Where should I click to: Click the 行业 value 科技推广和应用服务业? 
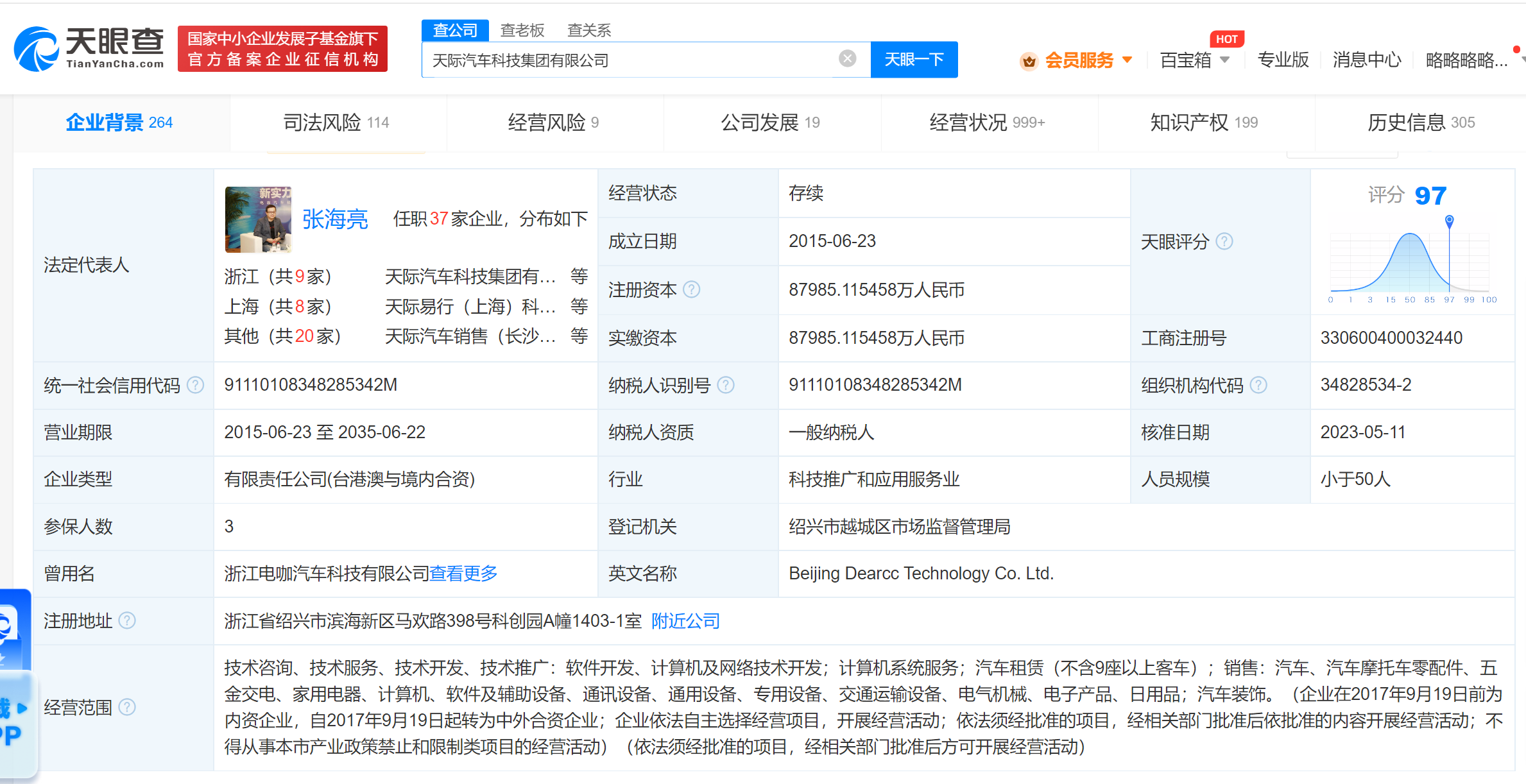coord(874,479)
